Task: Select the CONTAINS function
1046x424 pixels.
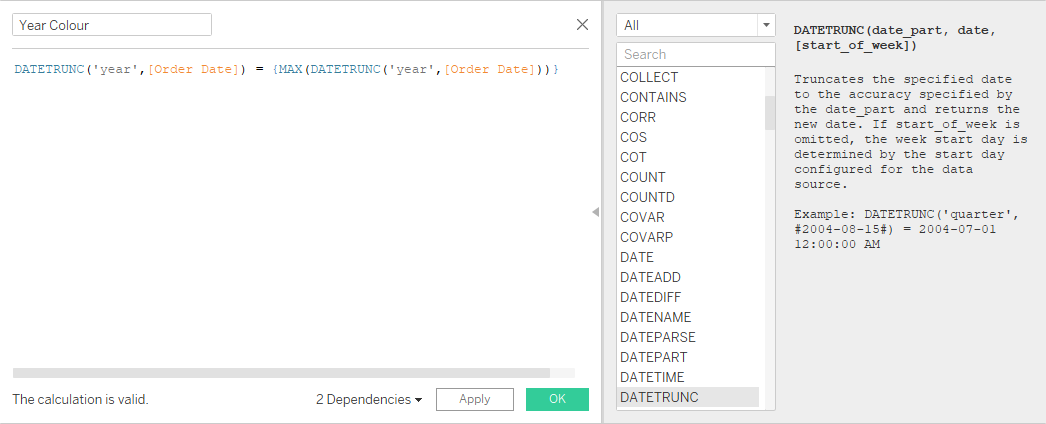Action: click(653, 97)
